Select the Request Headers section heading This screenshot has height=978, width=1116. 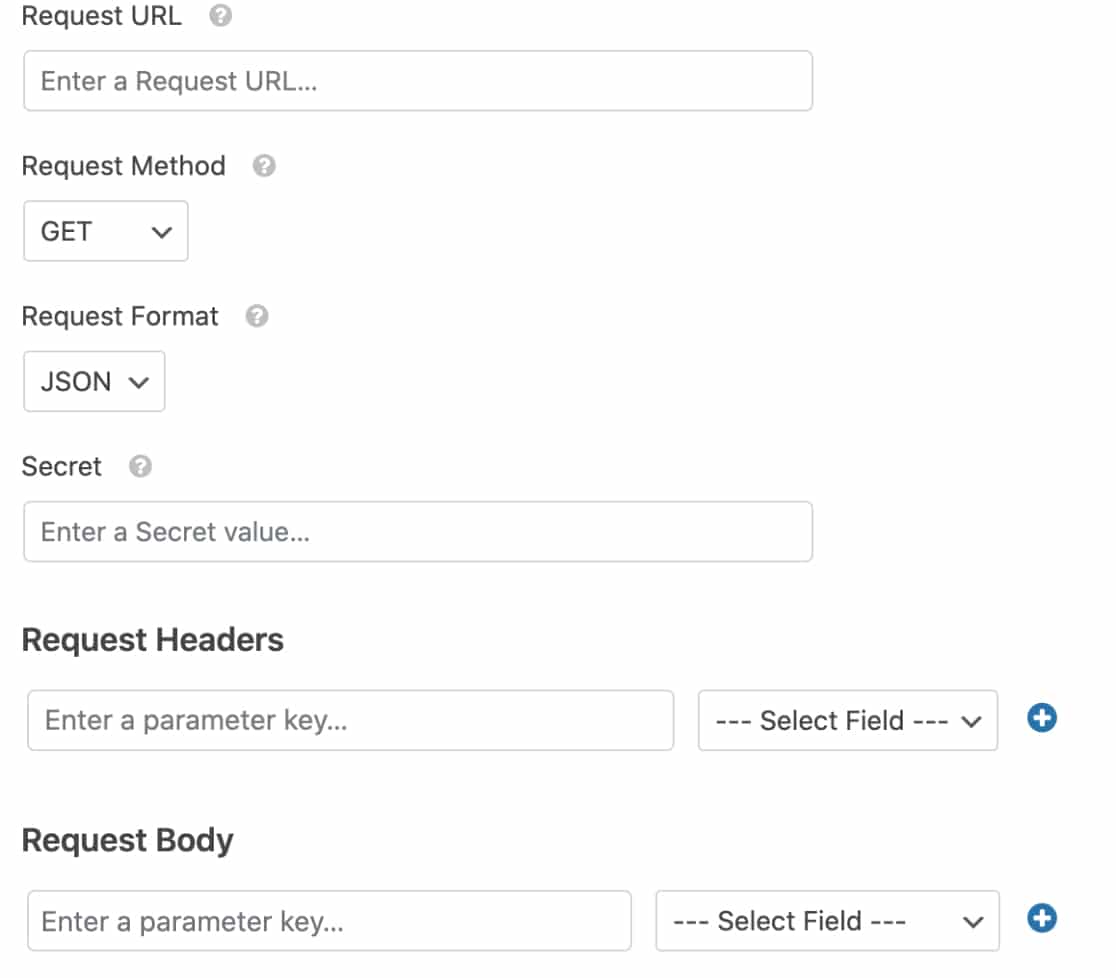point(153,639)
